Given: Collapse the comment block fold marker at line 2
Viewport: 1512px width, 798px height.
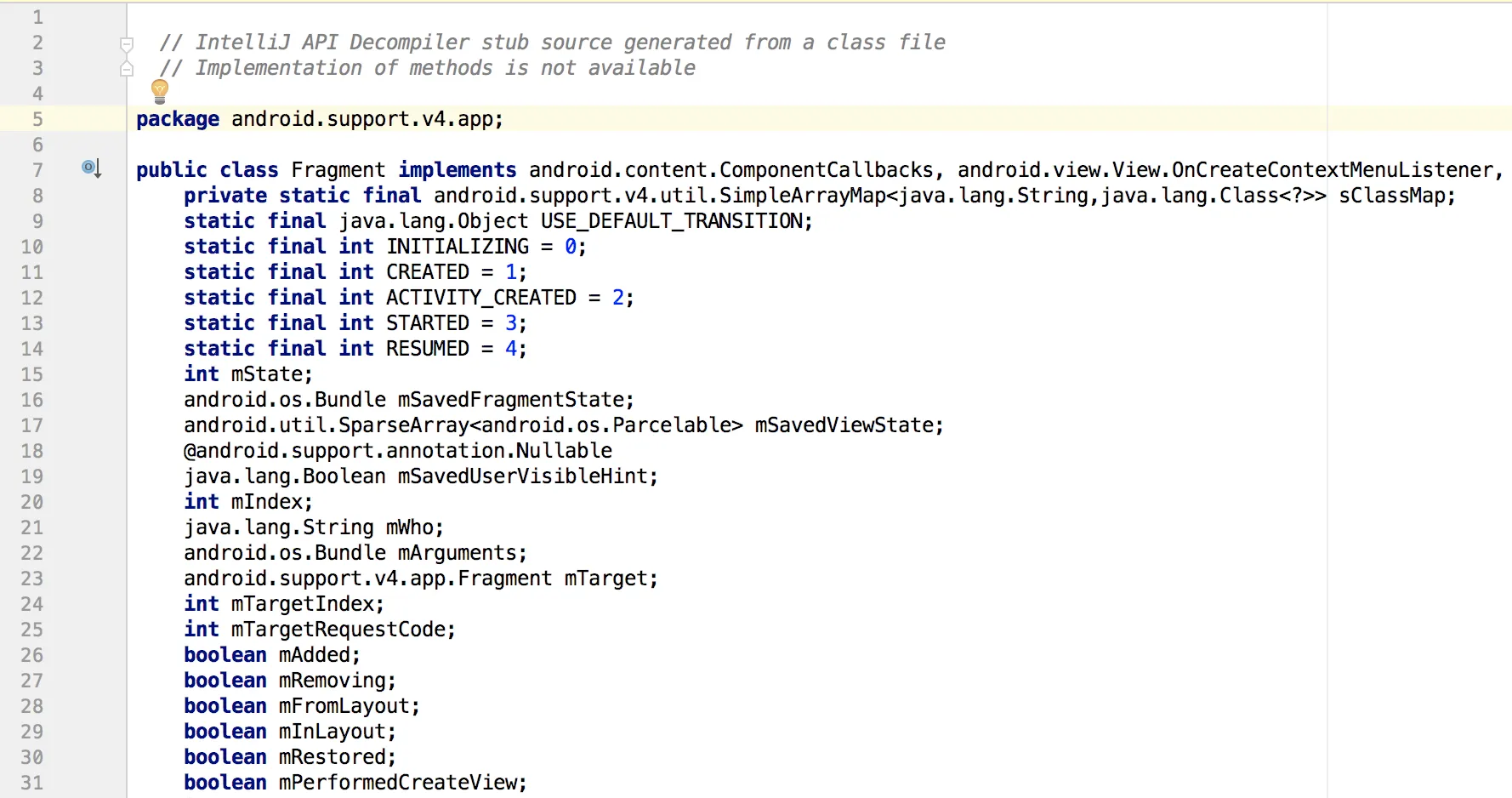Looking at the screenshot, I should click(127, 44).
